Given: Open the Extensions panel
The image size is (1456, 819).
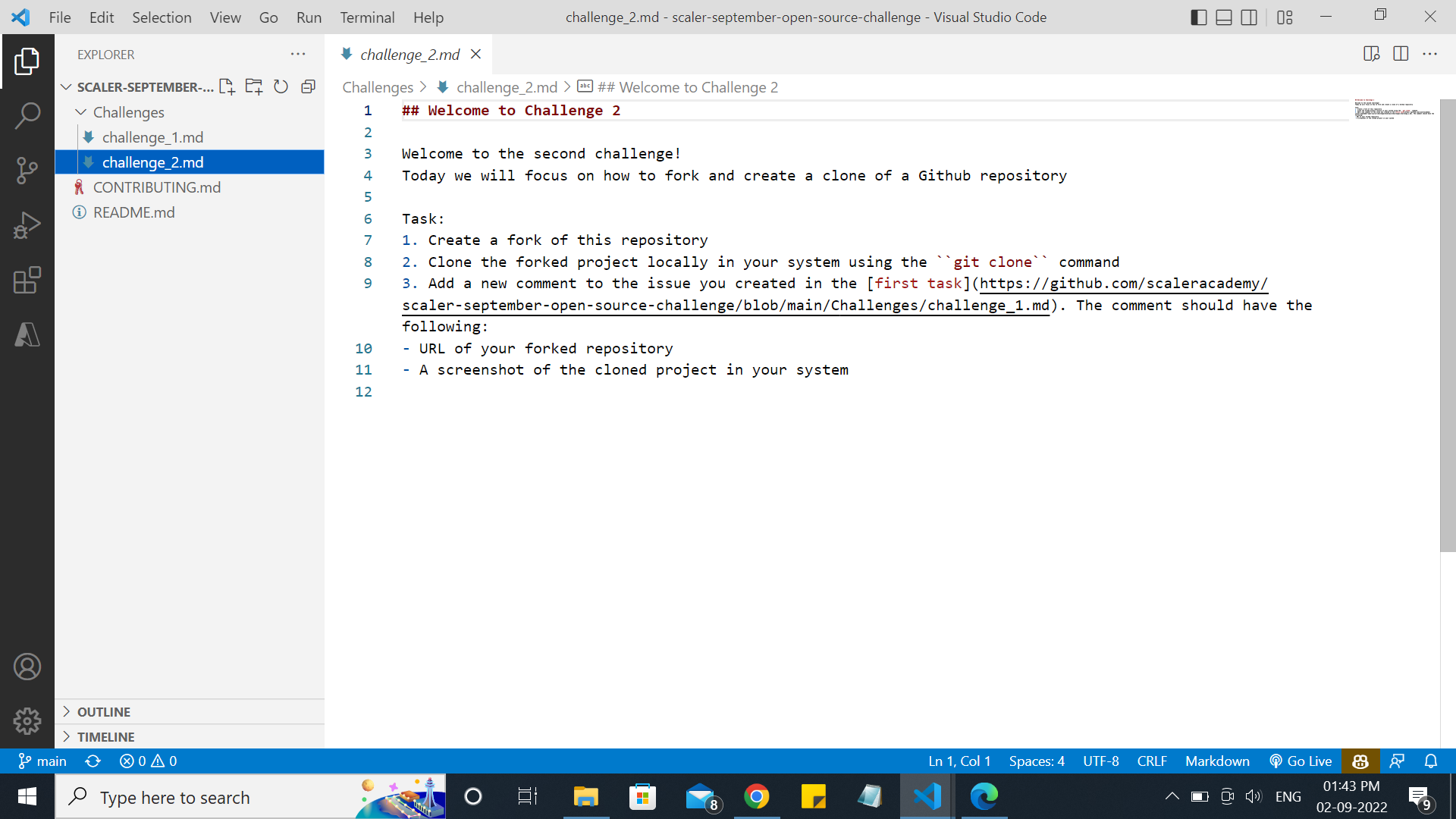Looking at the screenshot, I should 28,281.
